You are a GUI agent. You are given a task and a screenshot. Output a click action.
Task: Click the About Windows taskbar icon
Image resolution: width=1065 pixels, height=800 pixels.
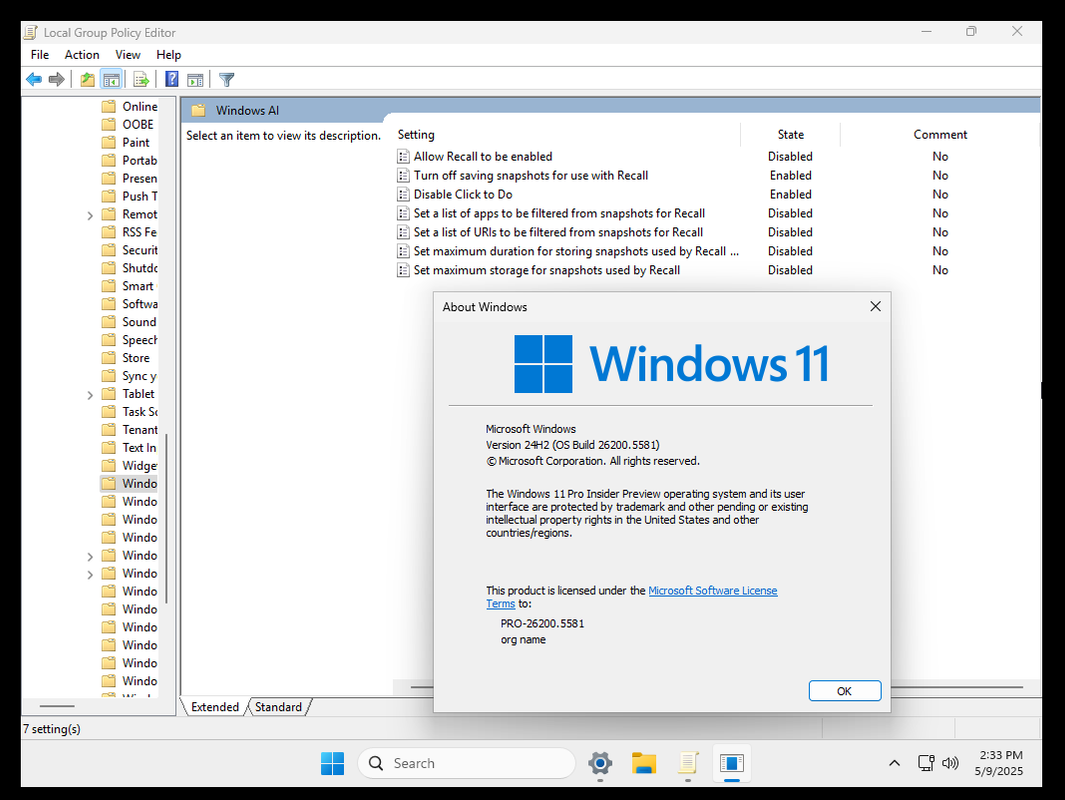click(732, 763)
